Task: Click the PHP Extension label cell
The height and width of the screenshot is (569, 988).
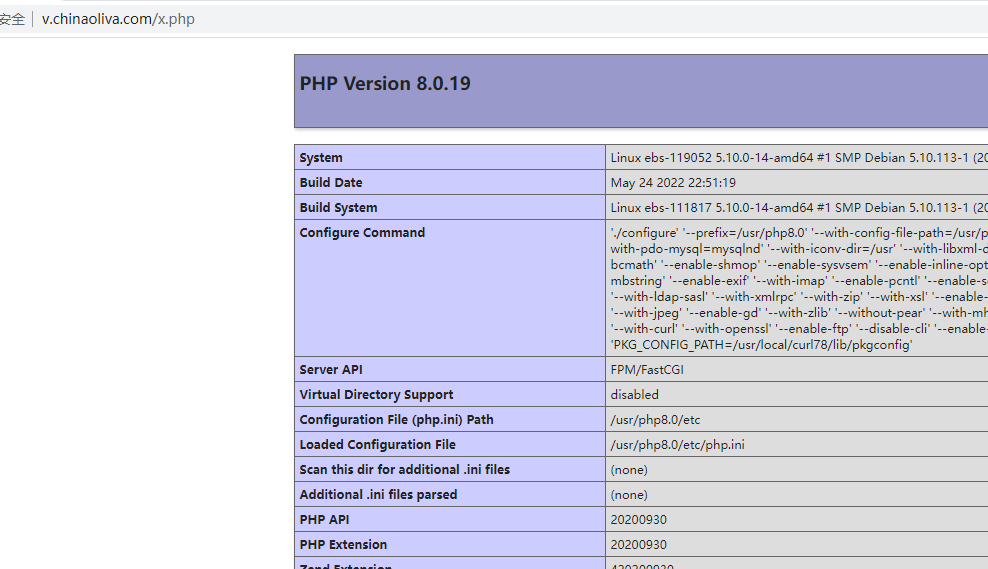Action: pos(343,545)
